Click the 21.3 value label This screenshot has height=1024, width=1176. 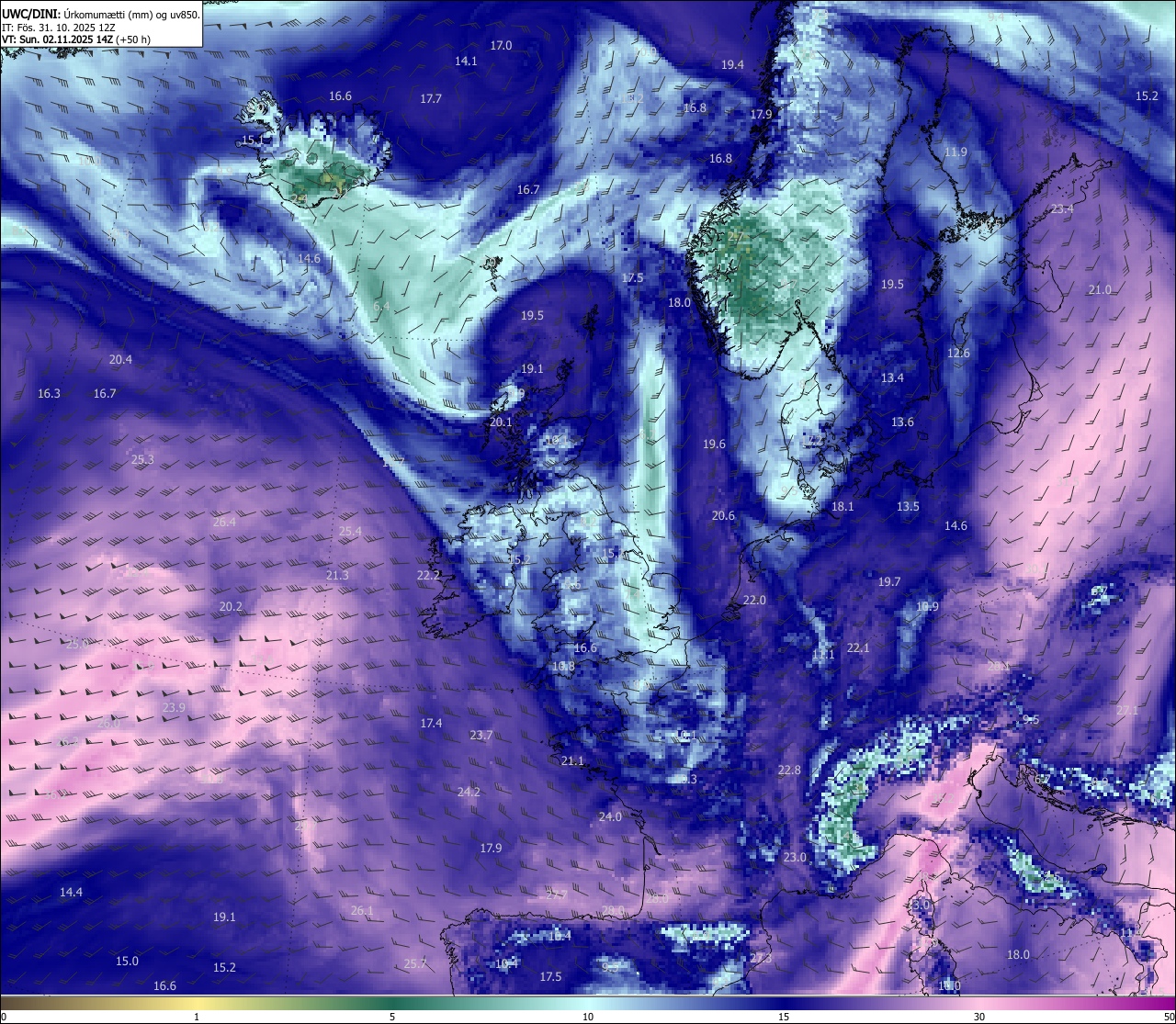337,575
